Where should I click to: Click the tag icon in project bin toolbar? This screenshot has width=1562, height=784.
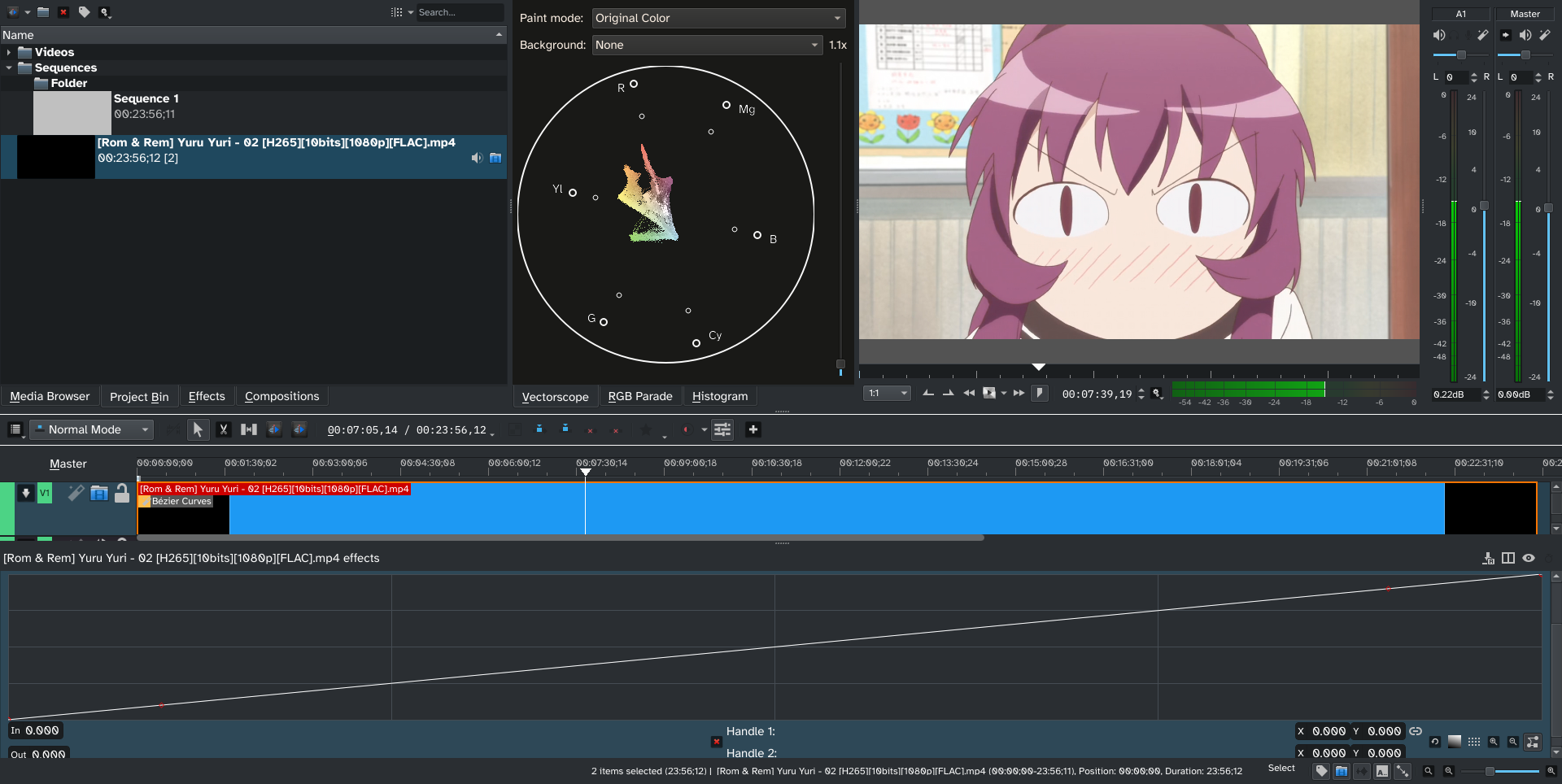pos(84,12)
